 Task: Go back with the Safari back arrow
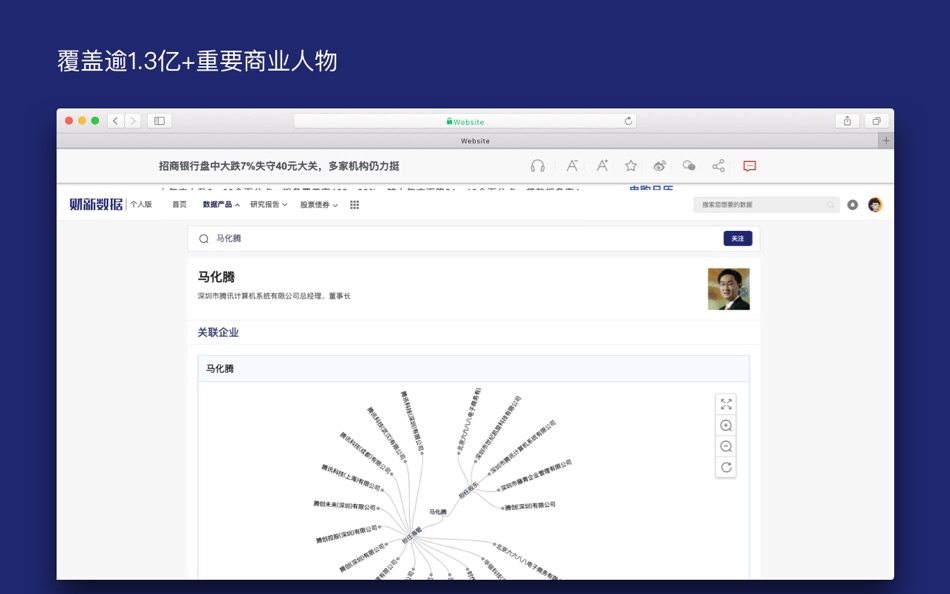pyautogui.click(x=116, y=121)
